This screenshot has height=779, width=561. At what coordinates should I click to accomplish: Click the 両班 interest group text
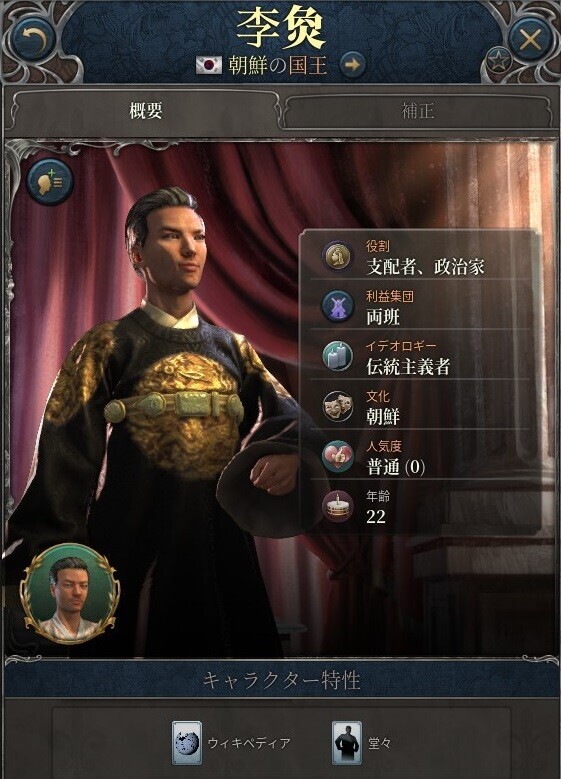[x=383, y=317]
